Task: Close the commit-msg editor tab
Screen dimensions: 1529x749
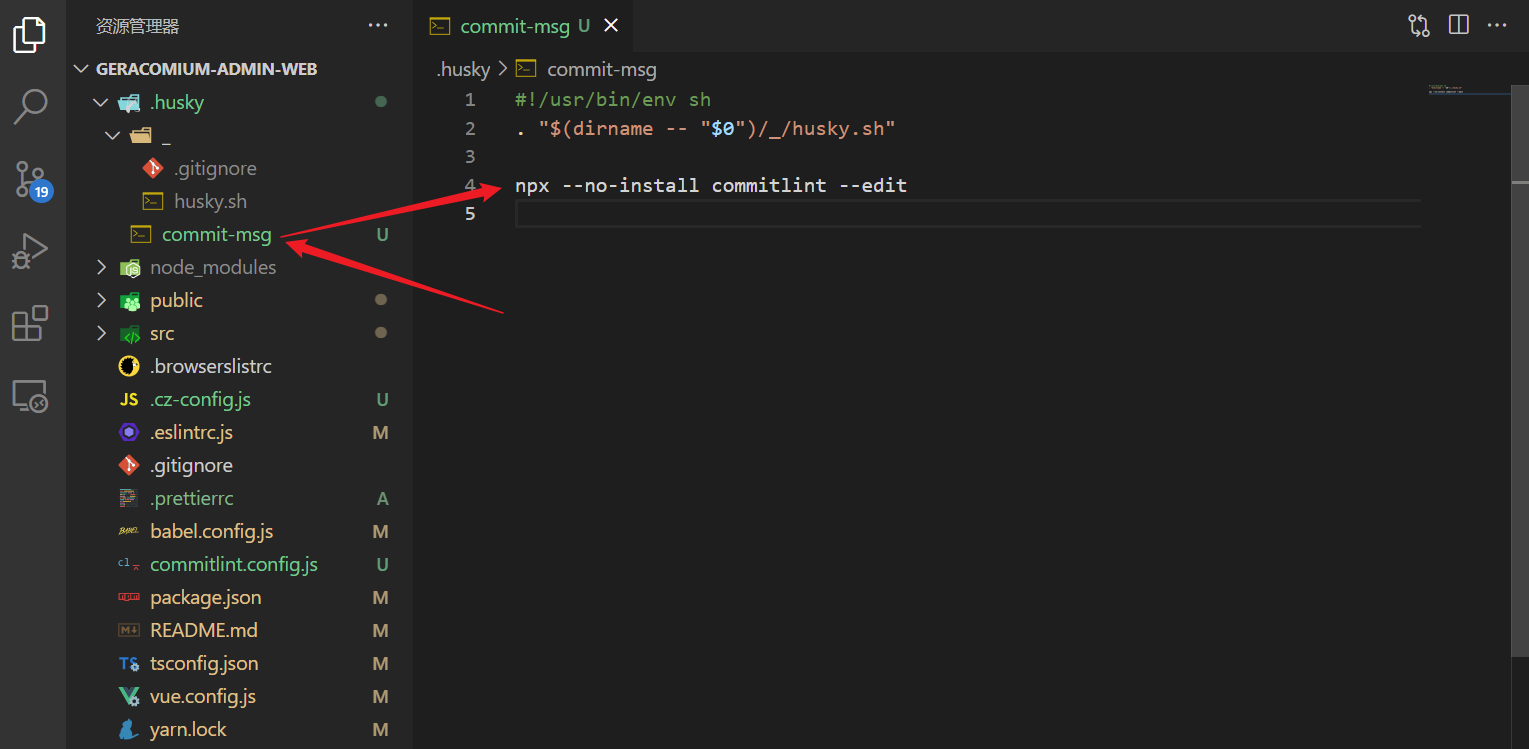Action: (611, 26)
